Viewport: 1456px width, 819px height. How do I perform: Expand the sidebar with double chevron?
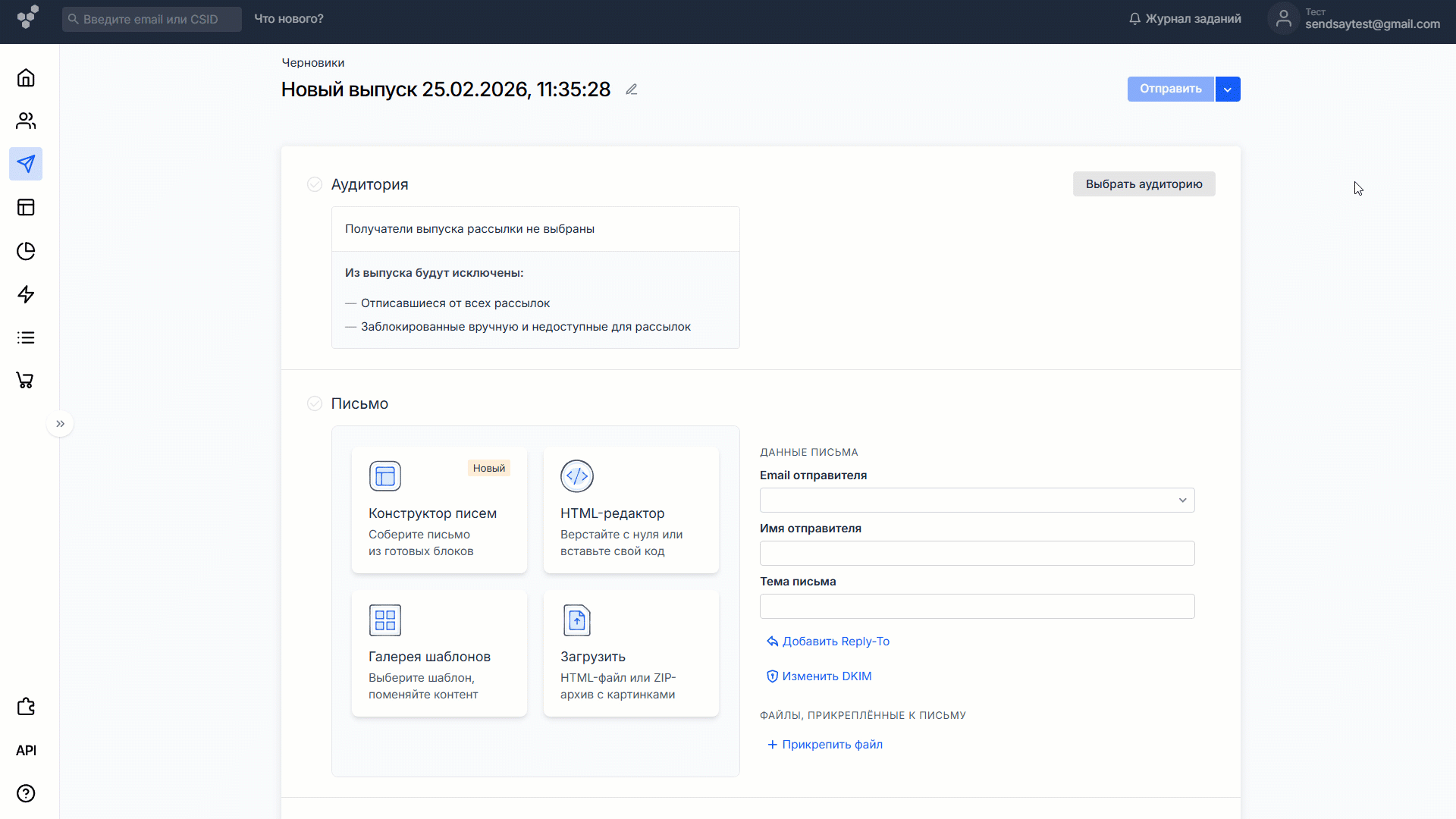61,424
